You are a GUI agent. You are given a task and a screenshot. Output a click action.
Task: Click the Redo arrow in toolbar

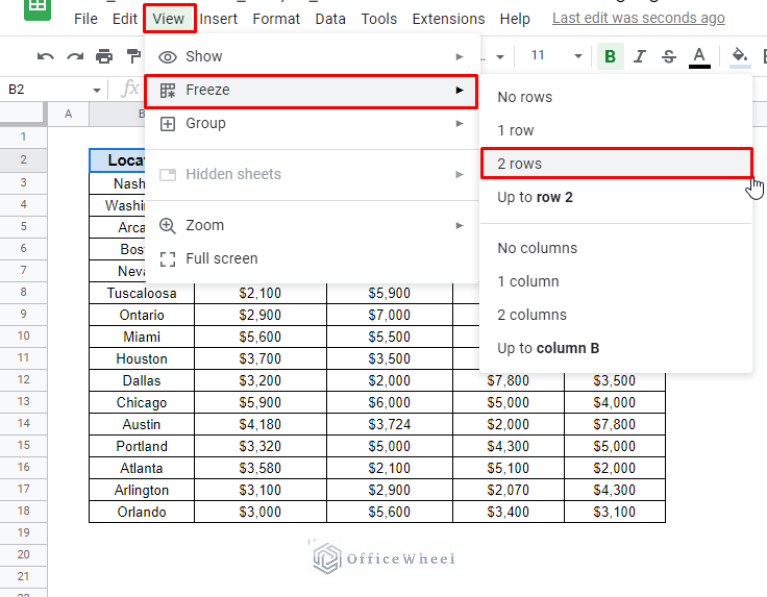point(75,56)
